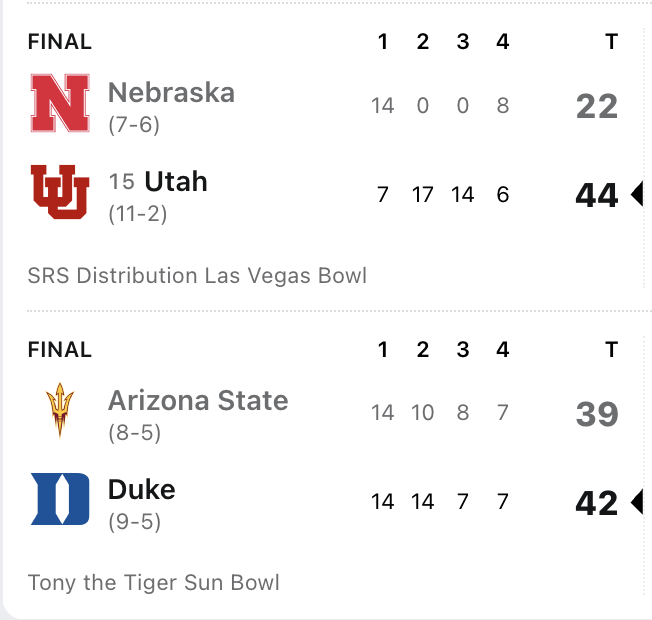
Task: Click the Nebraska team logo
Action: pyautogui.click(x=60, y=104)
